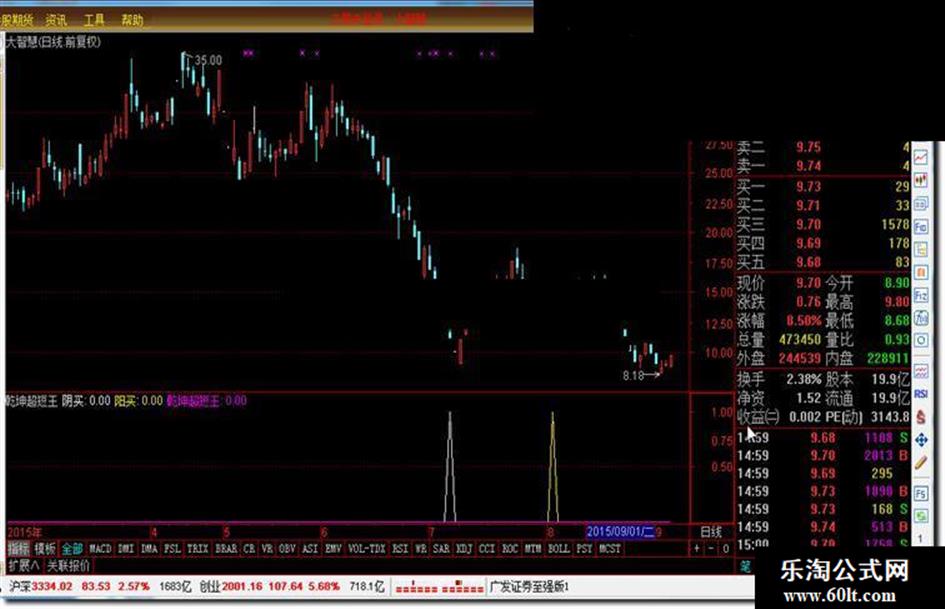
Task: Switch to the 指标 tab
Action: tap(19, 549)
